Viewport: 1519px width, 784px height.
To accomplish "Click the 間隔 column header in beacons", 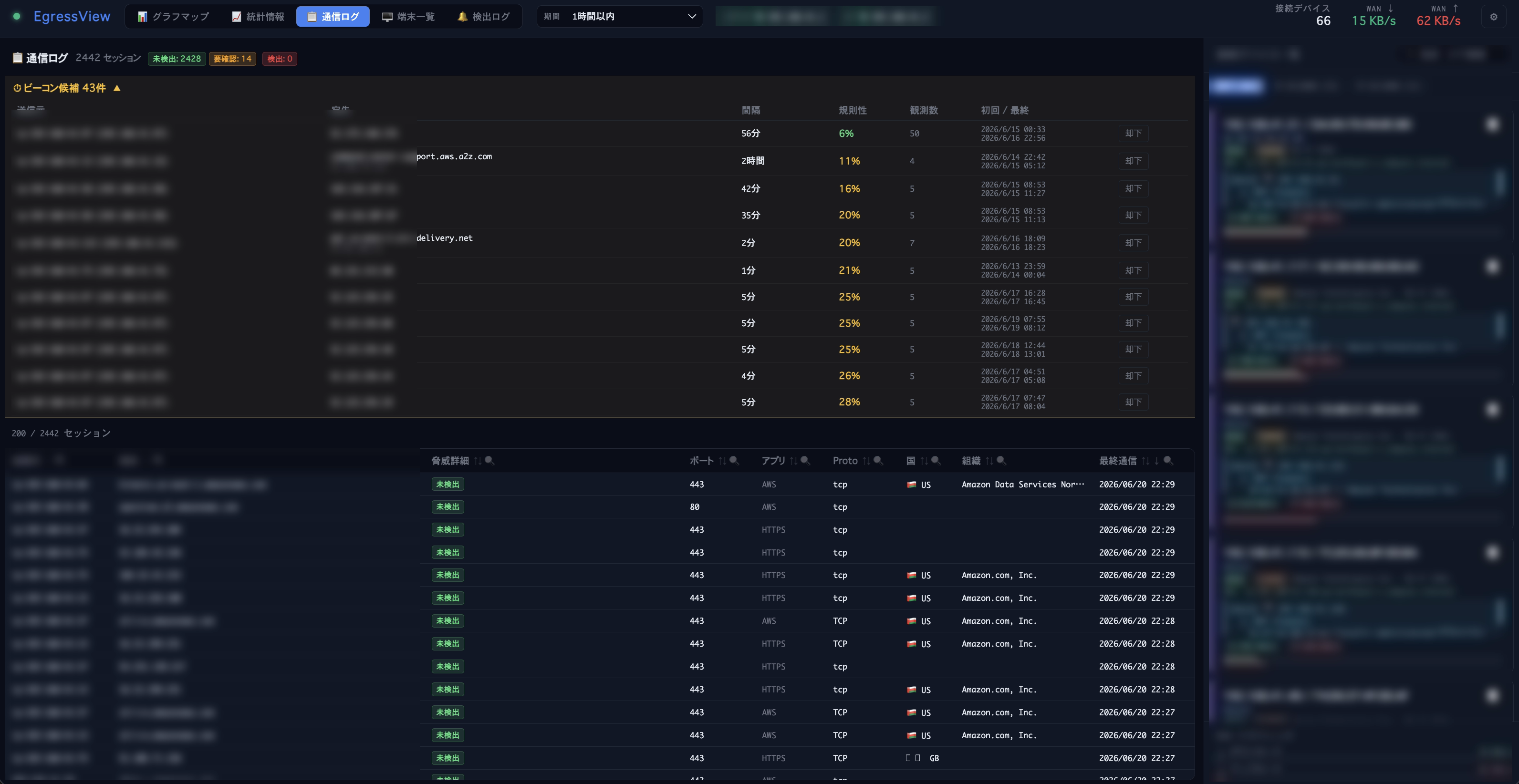I will (x=750, y=110).
